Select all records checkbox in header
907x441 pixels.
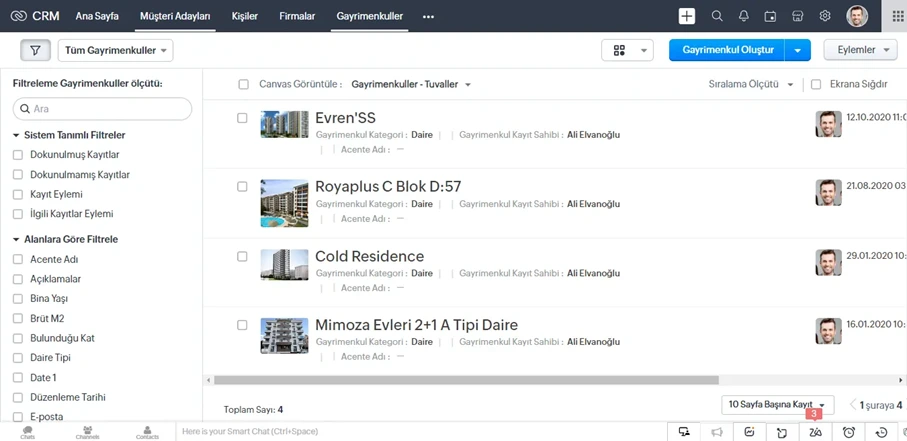(244, 84)
